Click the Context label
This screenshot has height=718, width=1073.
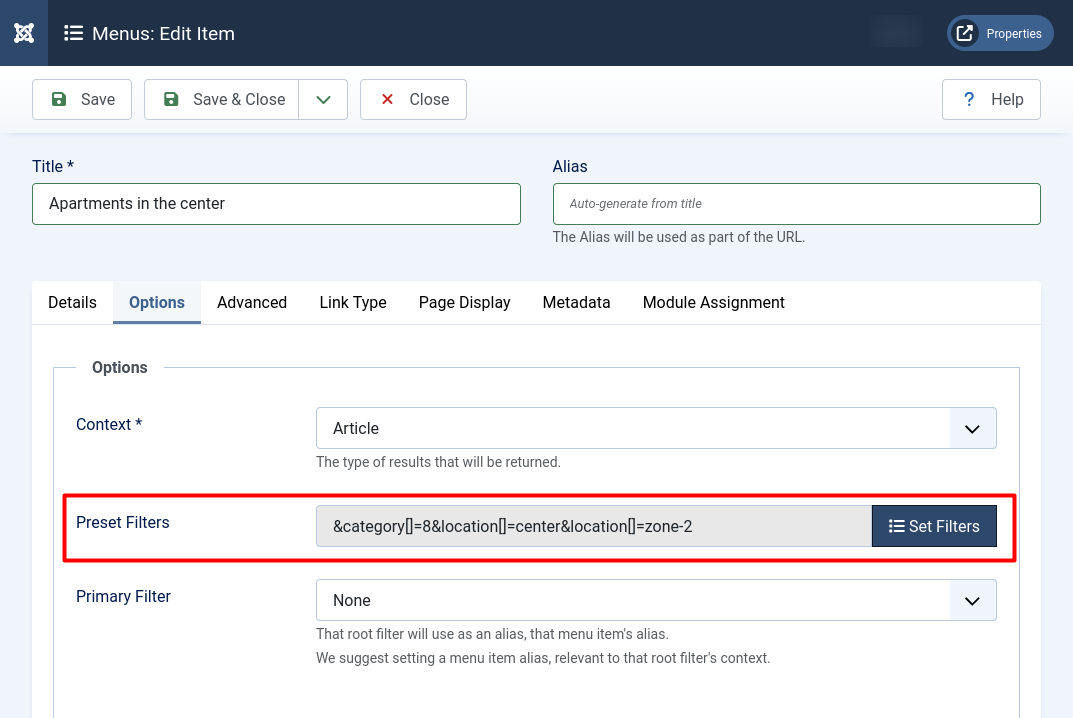pyautogui.click(x=109, y=424)
